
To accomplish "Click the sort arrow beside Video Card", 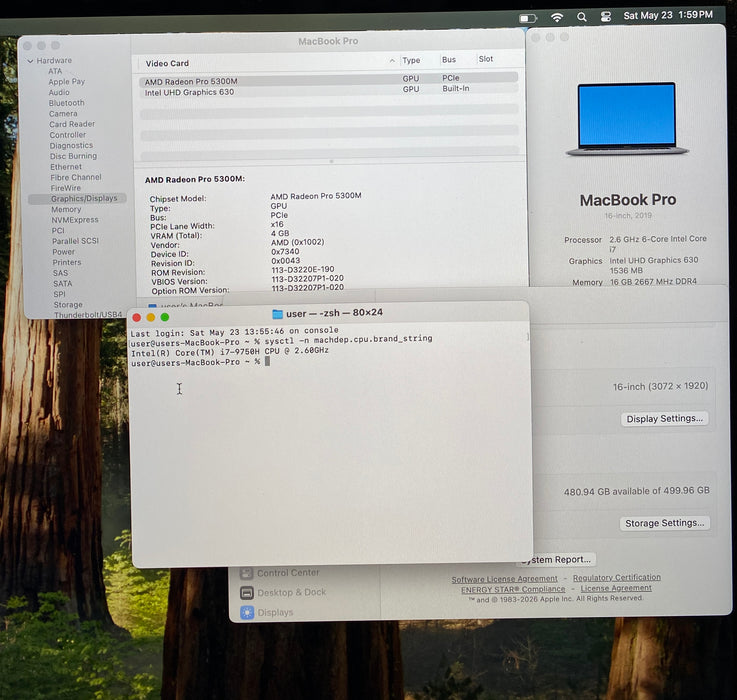I will coord(392,61).
